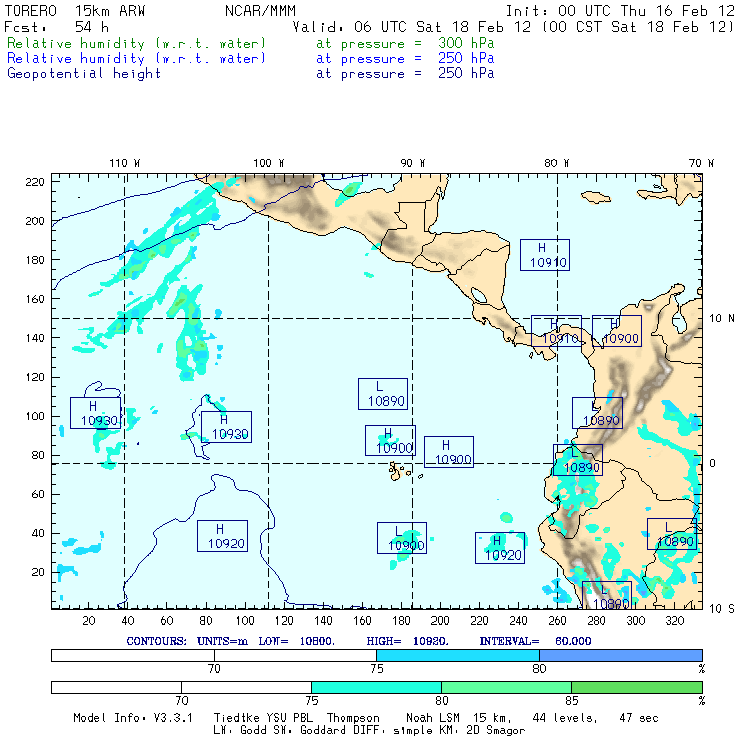Click the "CONTOURS: UNITS=m" text
The height and width of the screenshot is (740, 740).
coord(187,641)
